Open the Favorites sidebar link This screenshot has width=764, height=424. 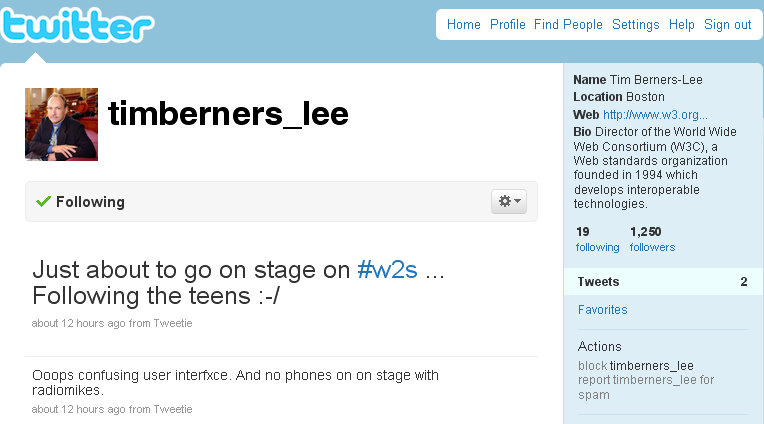(602, 309)
